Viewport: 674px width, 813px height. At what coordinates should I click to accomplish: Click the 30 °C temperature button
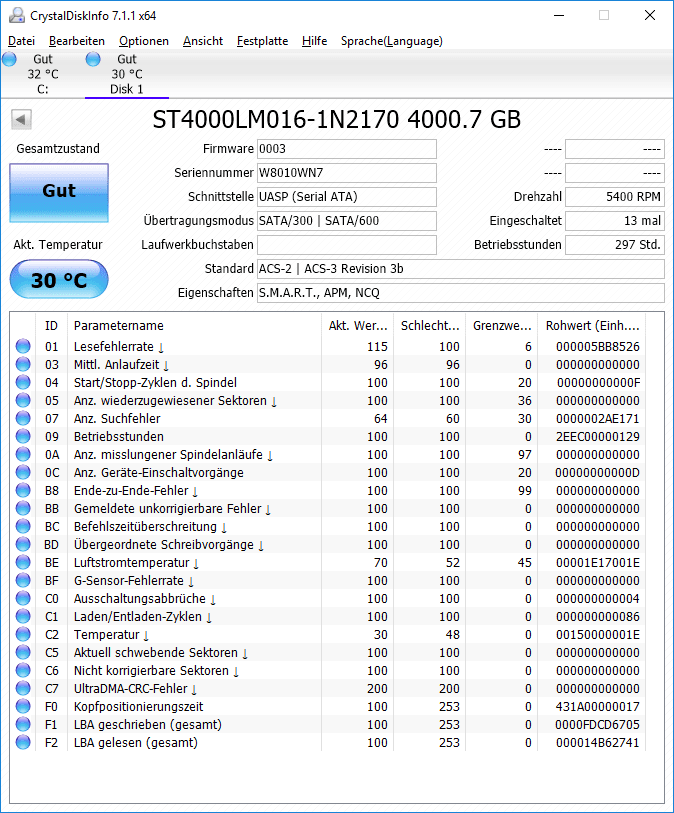(59, 279)
